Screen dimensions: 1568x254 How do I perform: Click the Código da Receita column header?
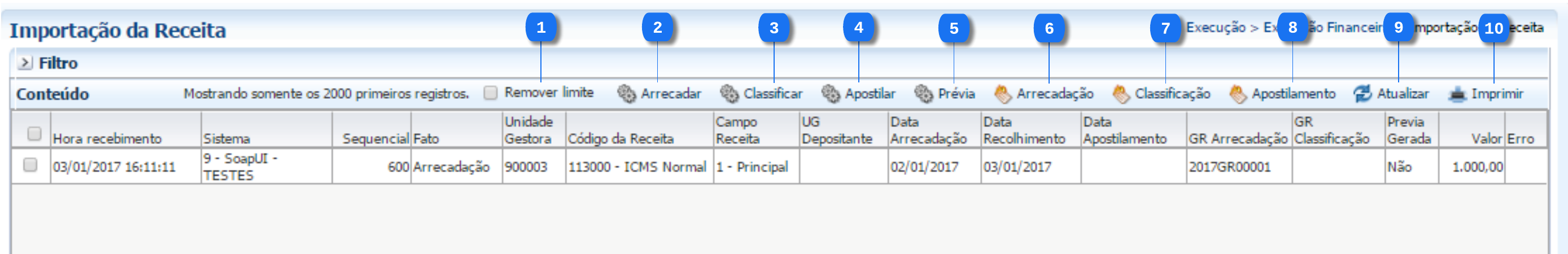point(621,139)
